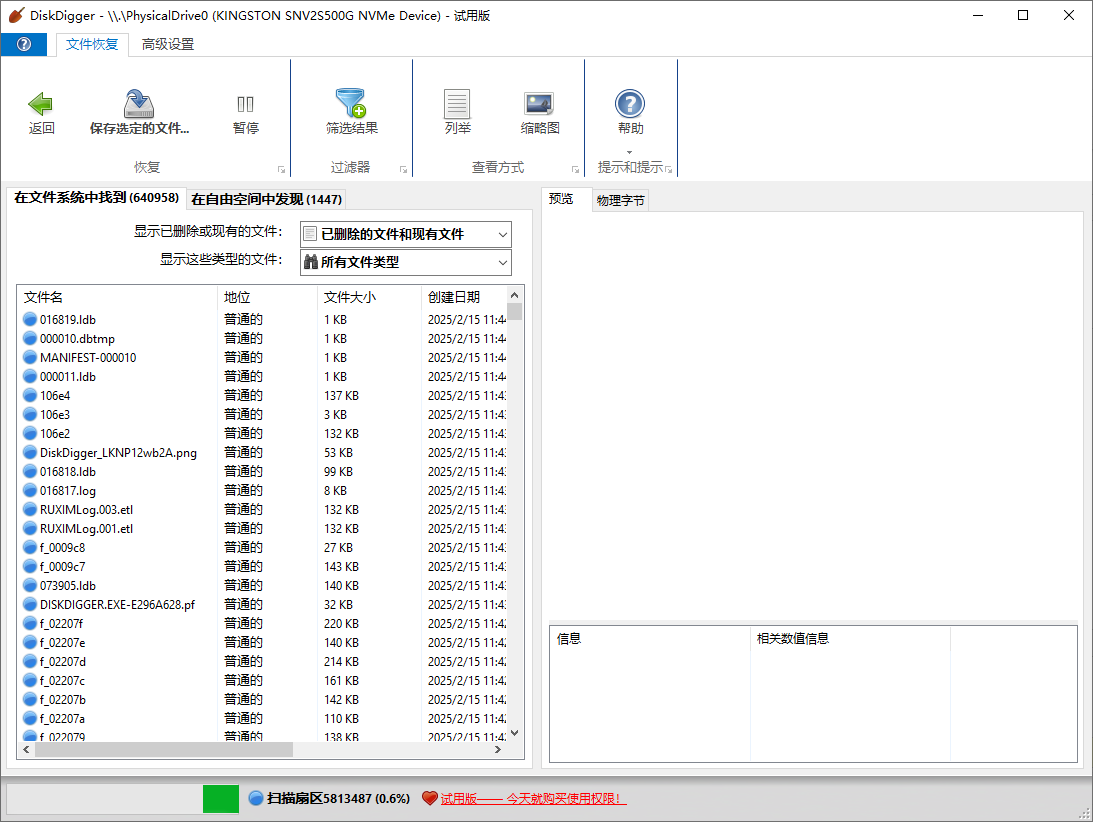Click scroll left arrow of file list
Viewport: 1093px width, 822px height.
click(x=26, y=749)
